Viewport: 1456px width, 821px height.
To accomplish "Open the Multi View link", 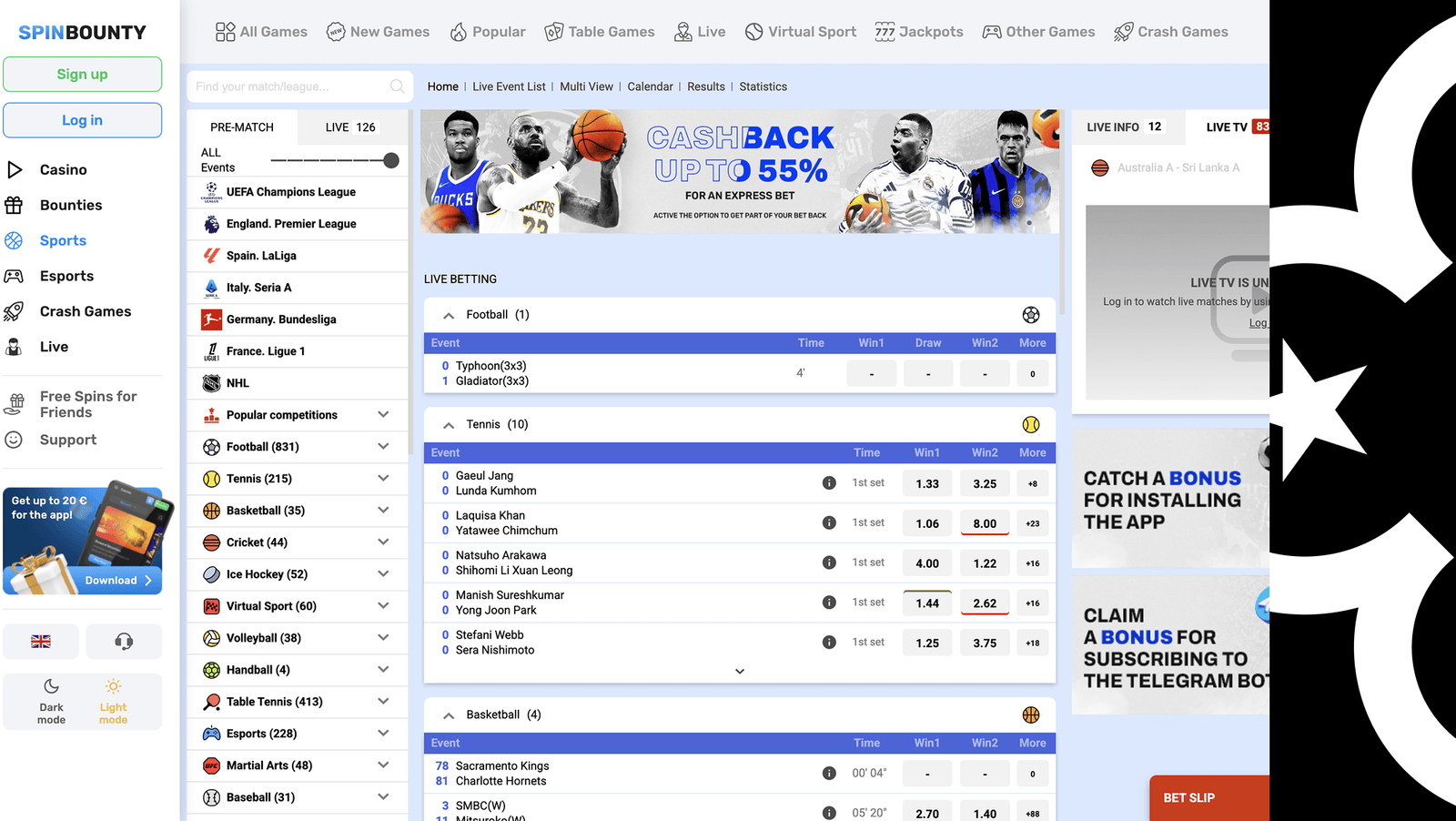I will [x=586, y=86].
